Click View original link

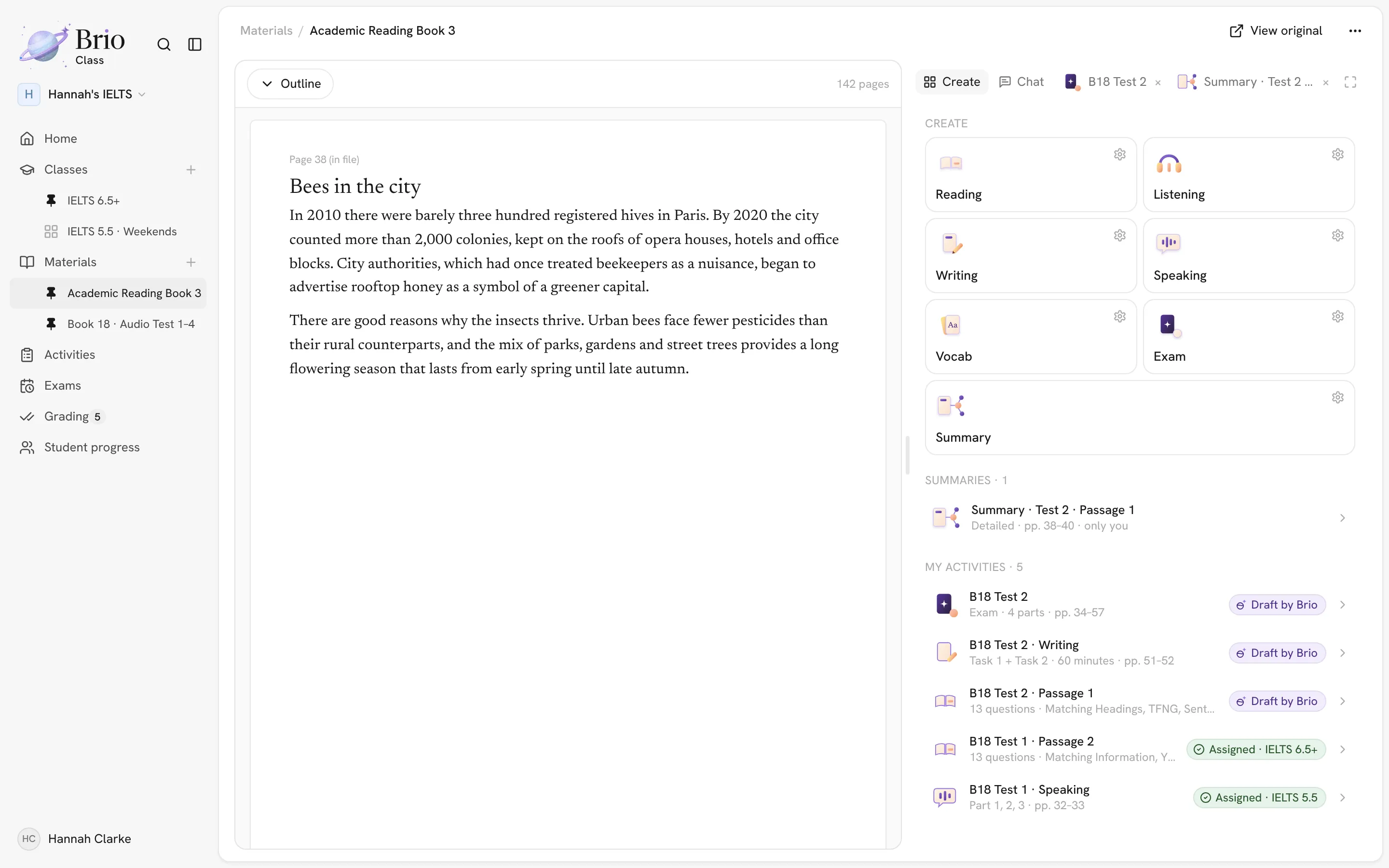tap(1276, 30)
